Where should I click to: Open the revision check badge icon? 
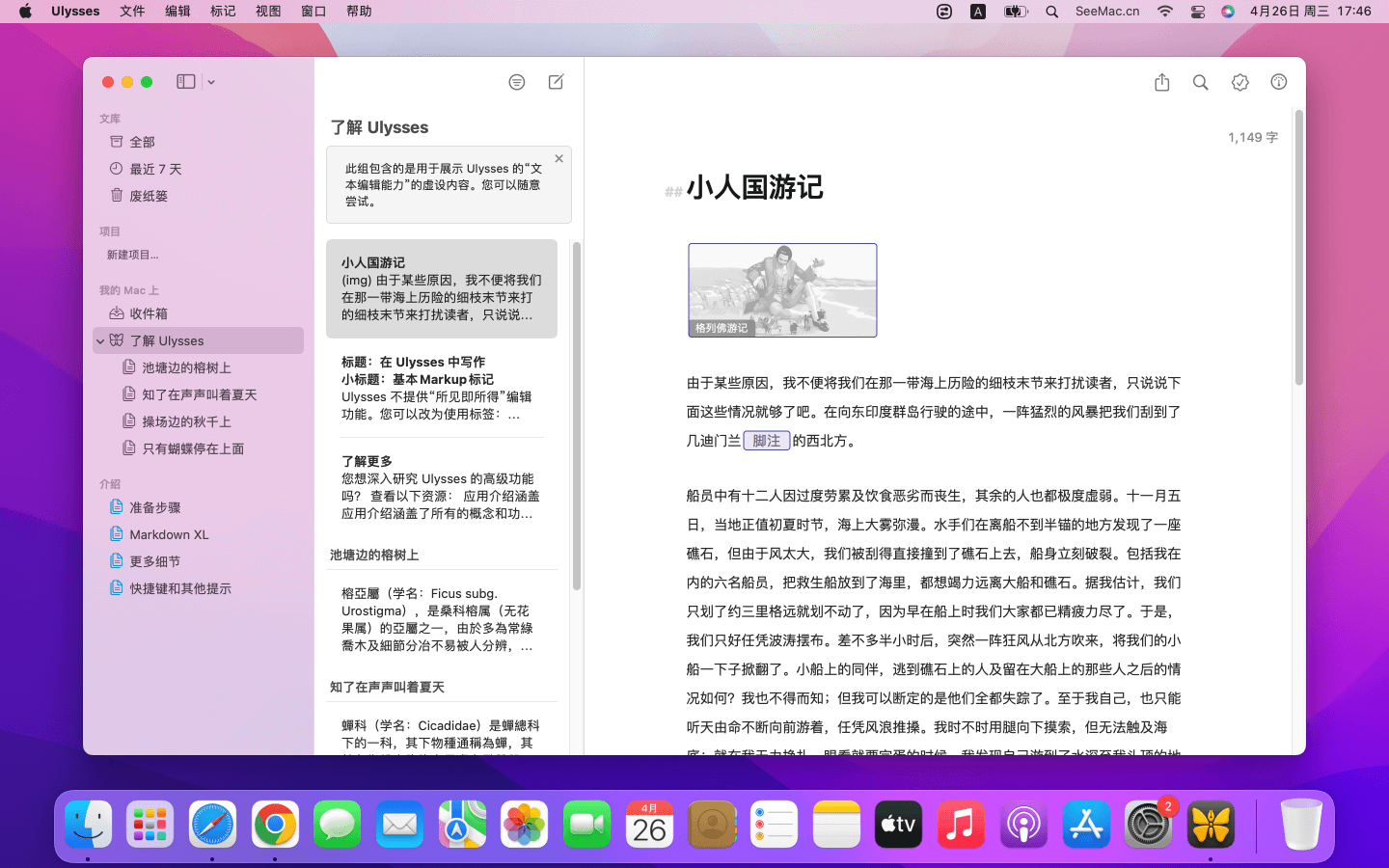[x=1239, y=82]
